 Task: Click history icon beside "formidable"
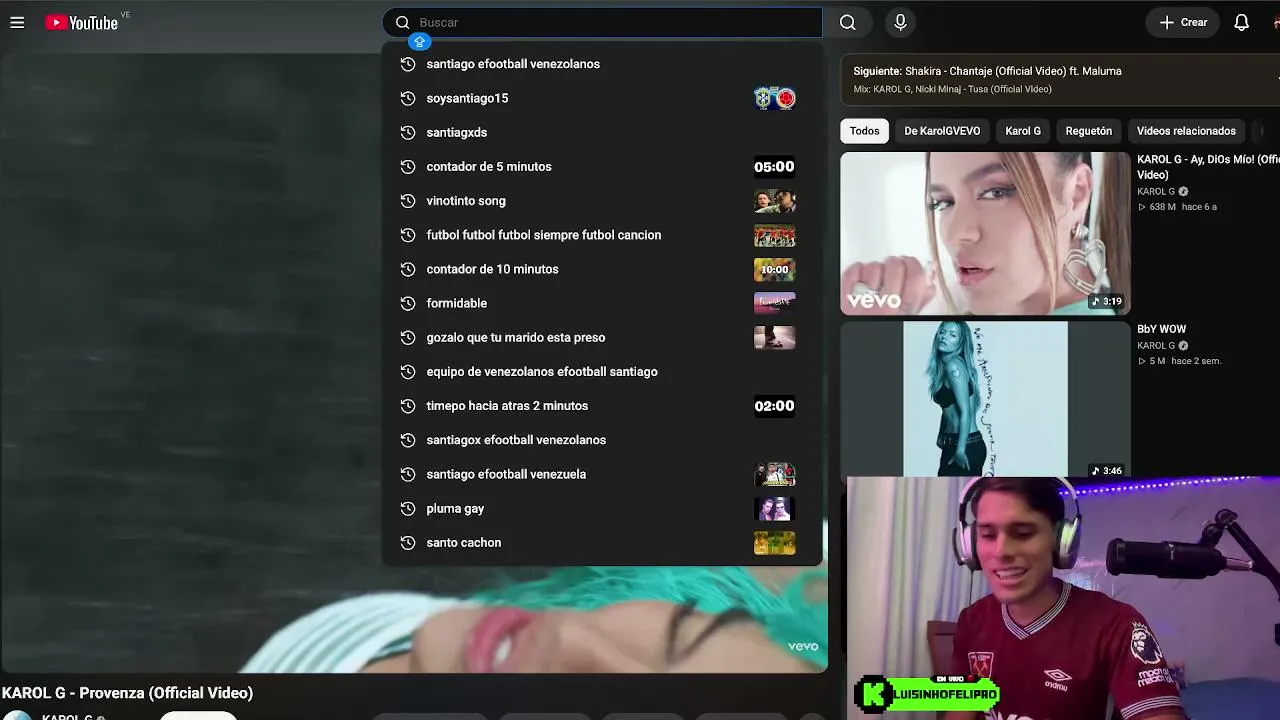tap(407, 303)
